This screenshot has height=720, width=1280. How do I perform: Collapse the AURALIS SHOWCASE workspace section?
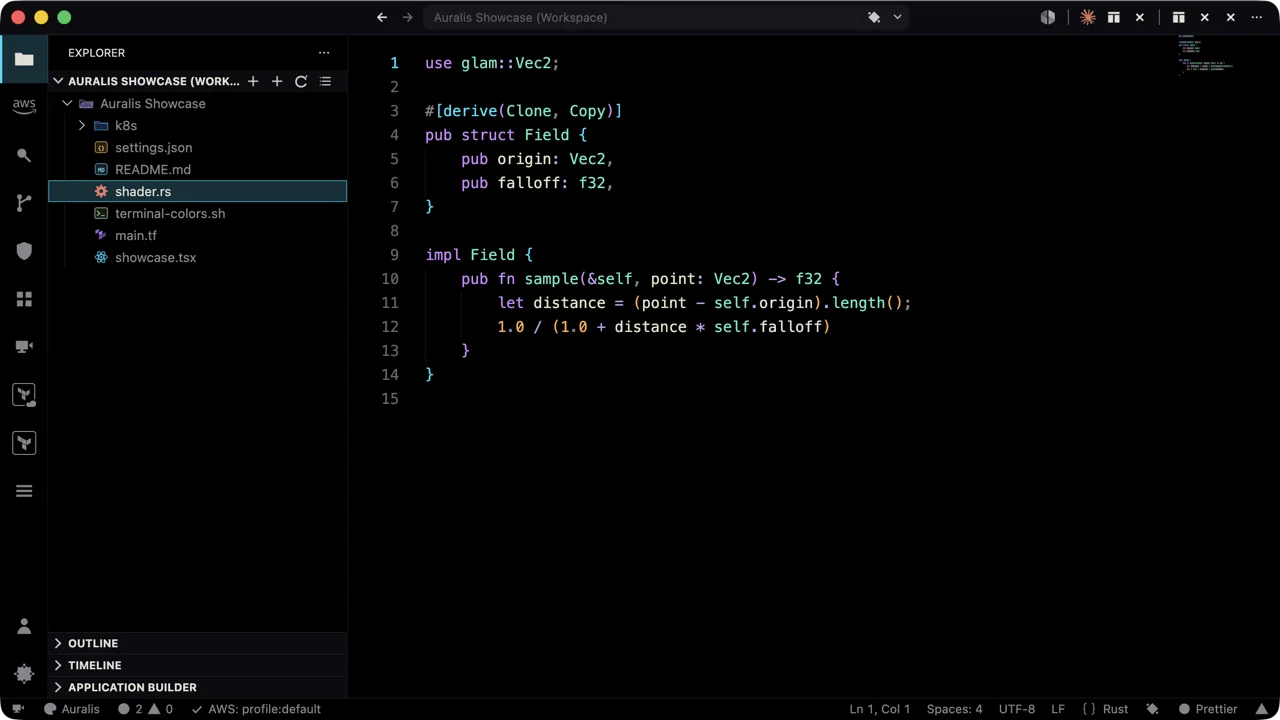[x=58, y=81]
